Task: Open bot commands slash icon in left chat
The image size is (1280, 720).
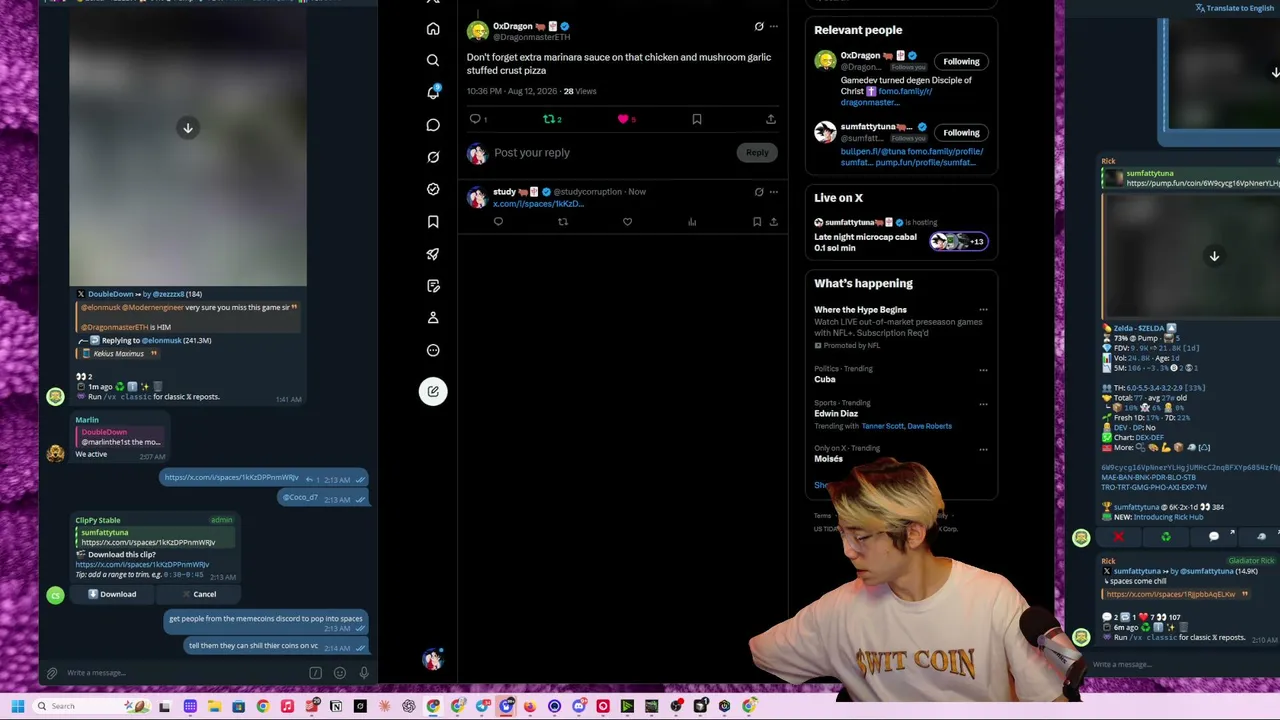Action: (315, 673)
